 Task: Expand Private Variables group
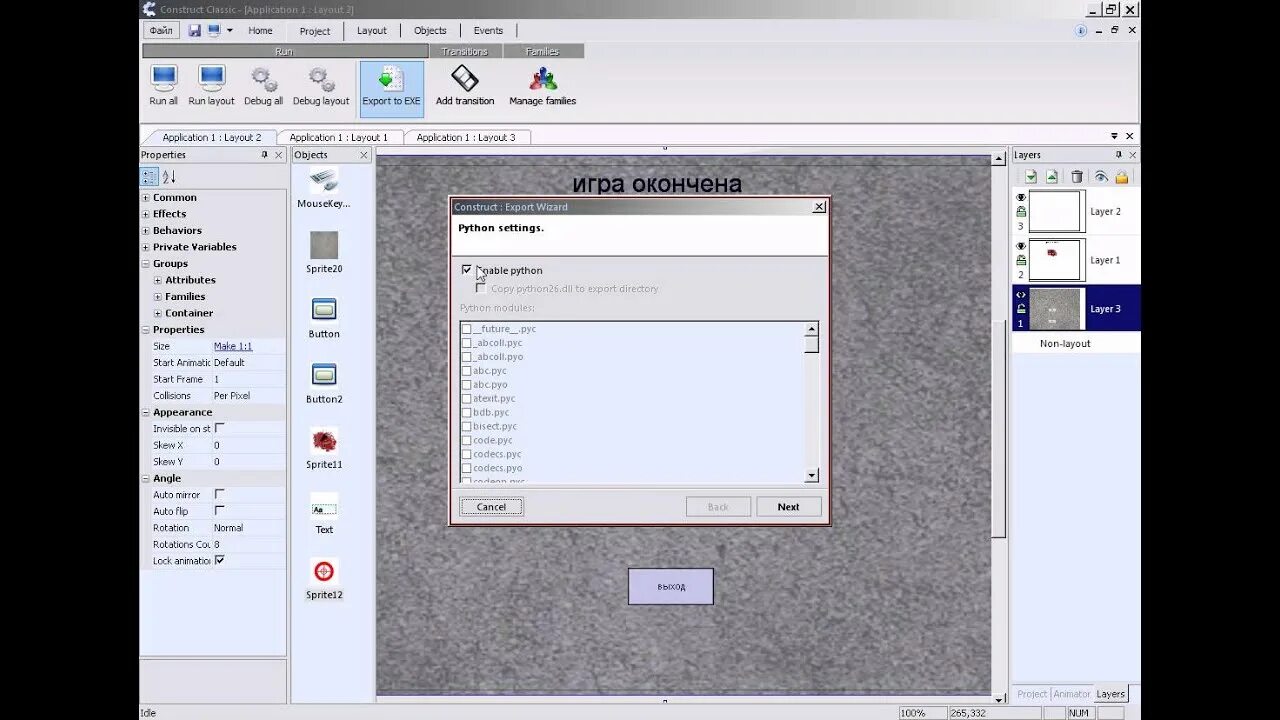point(146,247)
